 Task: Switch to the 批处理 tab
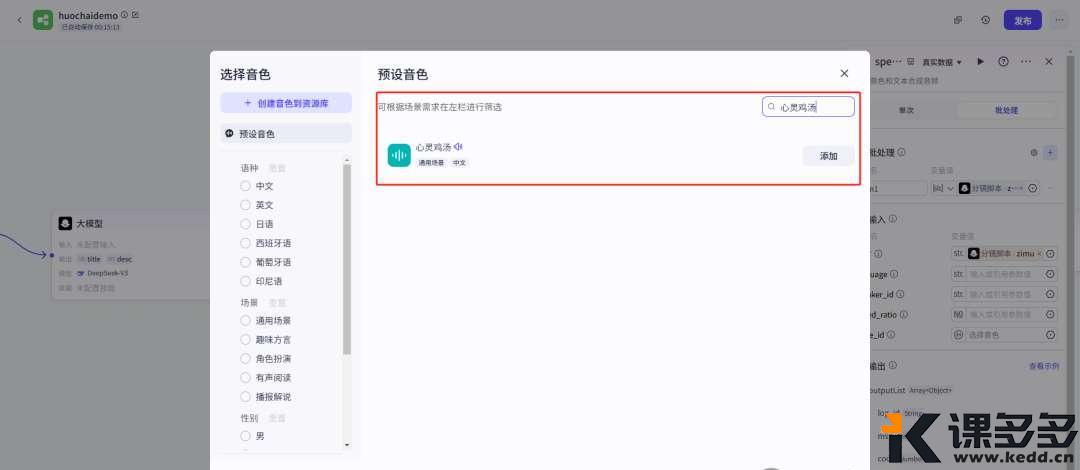1006,110
